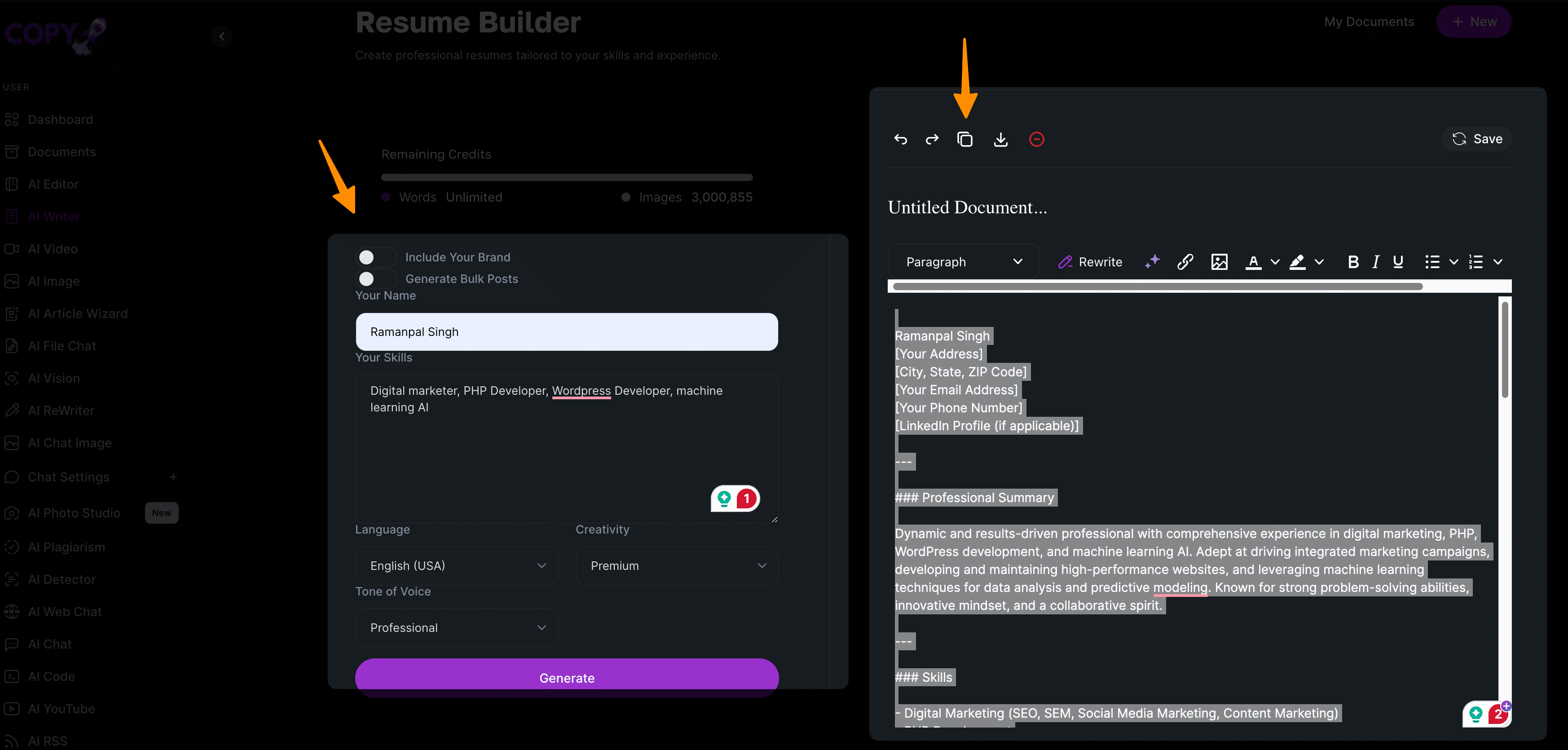This screenshot has width=1568, height=750.
Task: Click the copy/duplicate document icon
Action: point(965,139)
